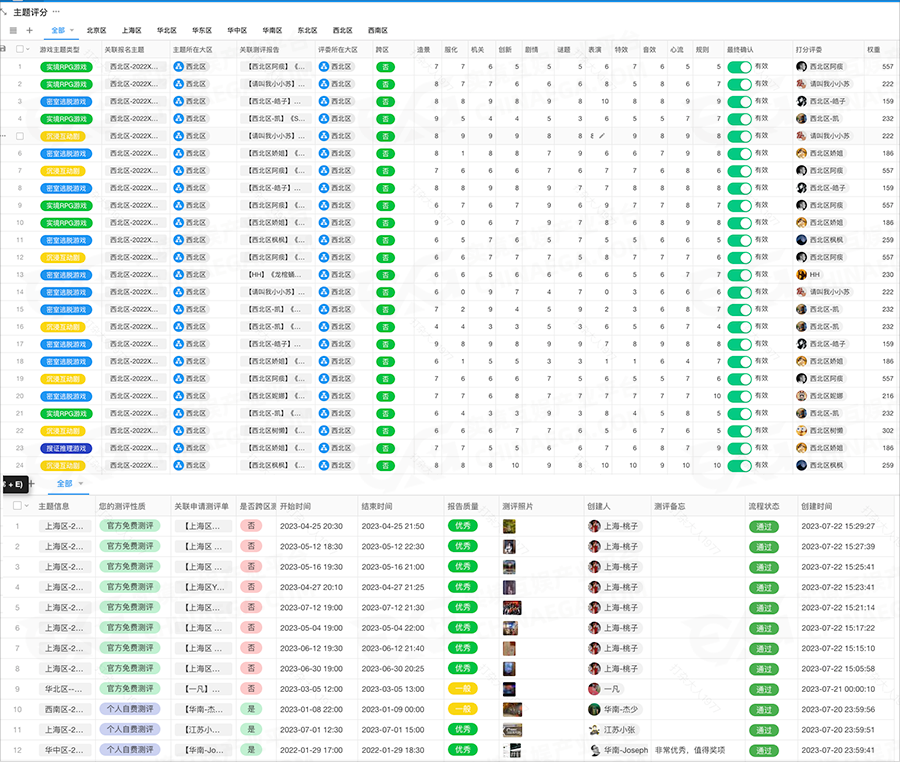Viewport: 900px width, 762px height.
Task: Click the 搜证推理游戏 tag in row 23
Action: [65, 448]
